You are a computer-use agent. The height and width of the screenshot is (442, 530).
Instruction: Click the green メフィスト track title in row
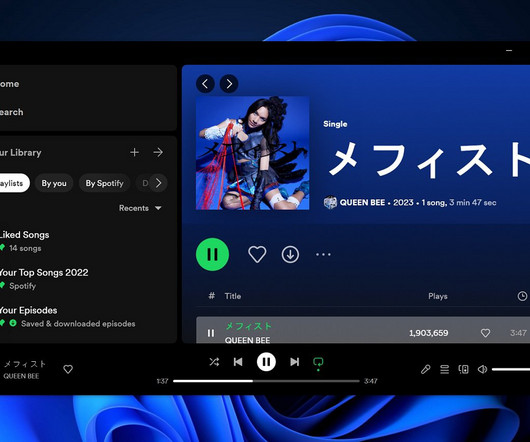(x=248, y=326)
